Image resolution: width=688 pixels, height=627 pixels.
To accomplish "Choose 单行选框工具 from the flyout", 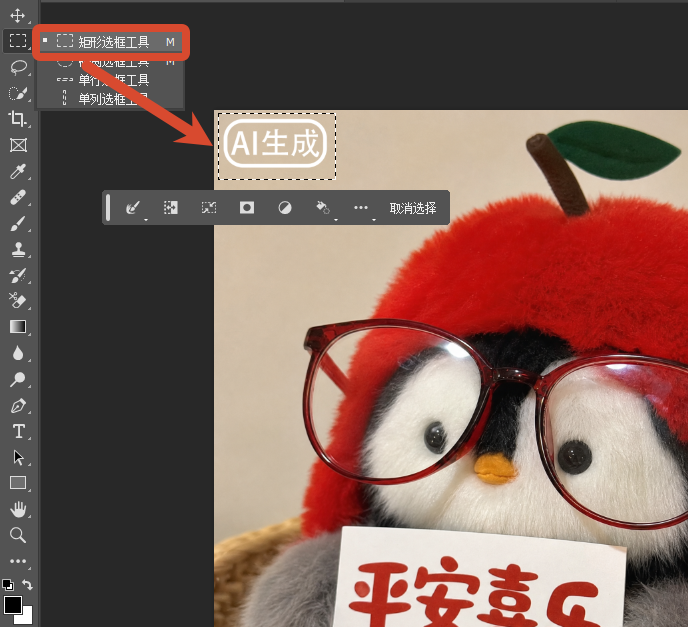I will [110, 80].
